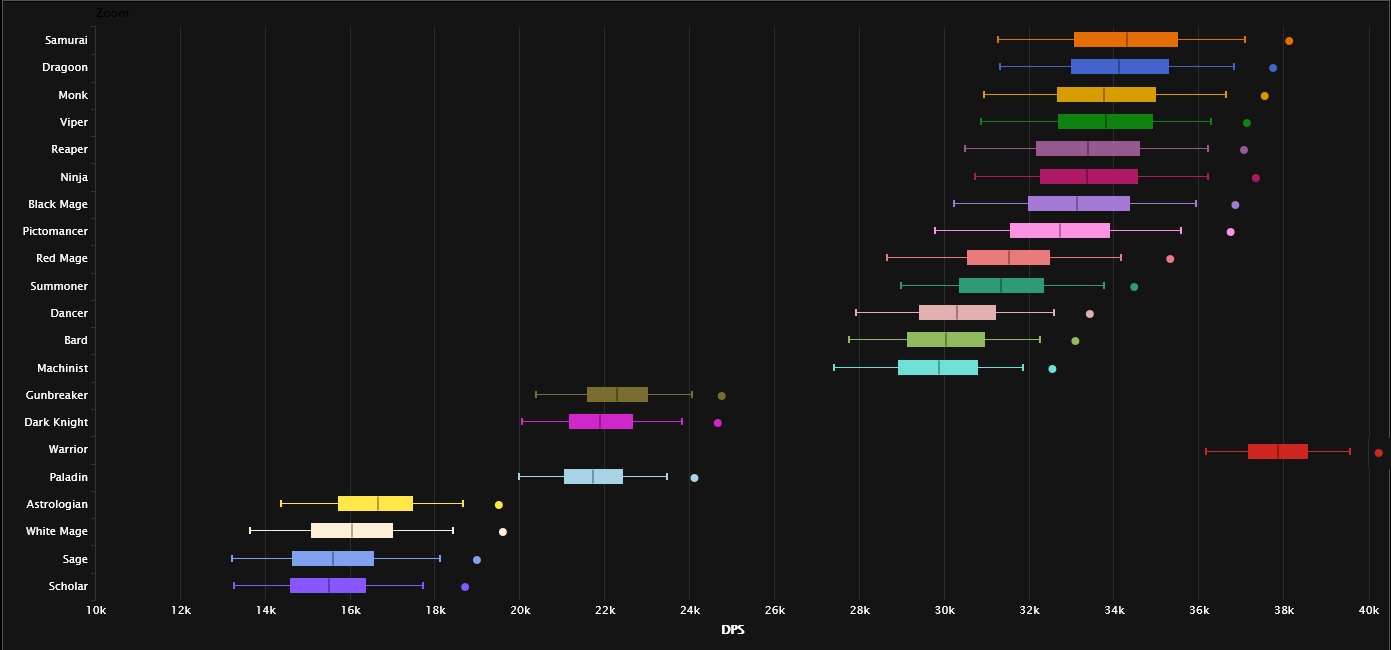This screenshot has height=650, width=1391.
Task: Click the Pictomancer axis label
Action: [55, 231]
